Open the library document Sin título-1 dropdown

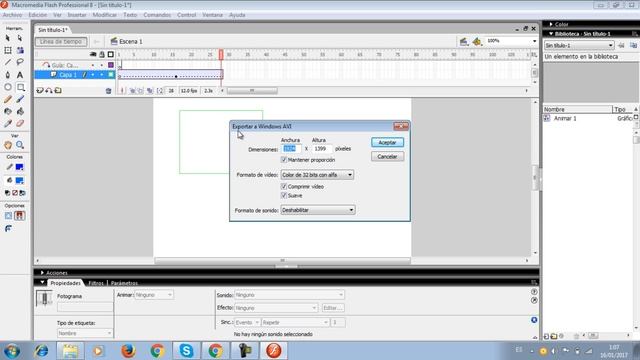click(x=579, y=45)
